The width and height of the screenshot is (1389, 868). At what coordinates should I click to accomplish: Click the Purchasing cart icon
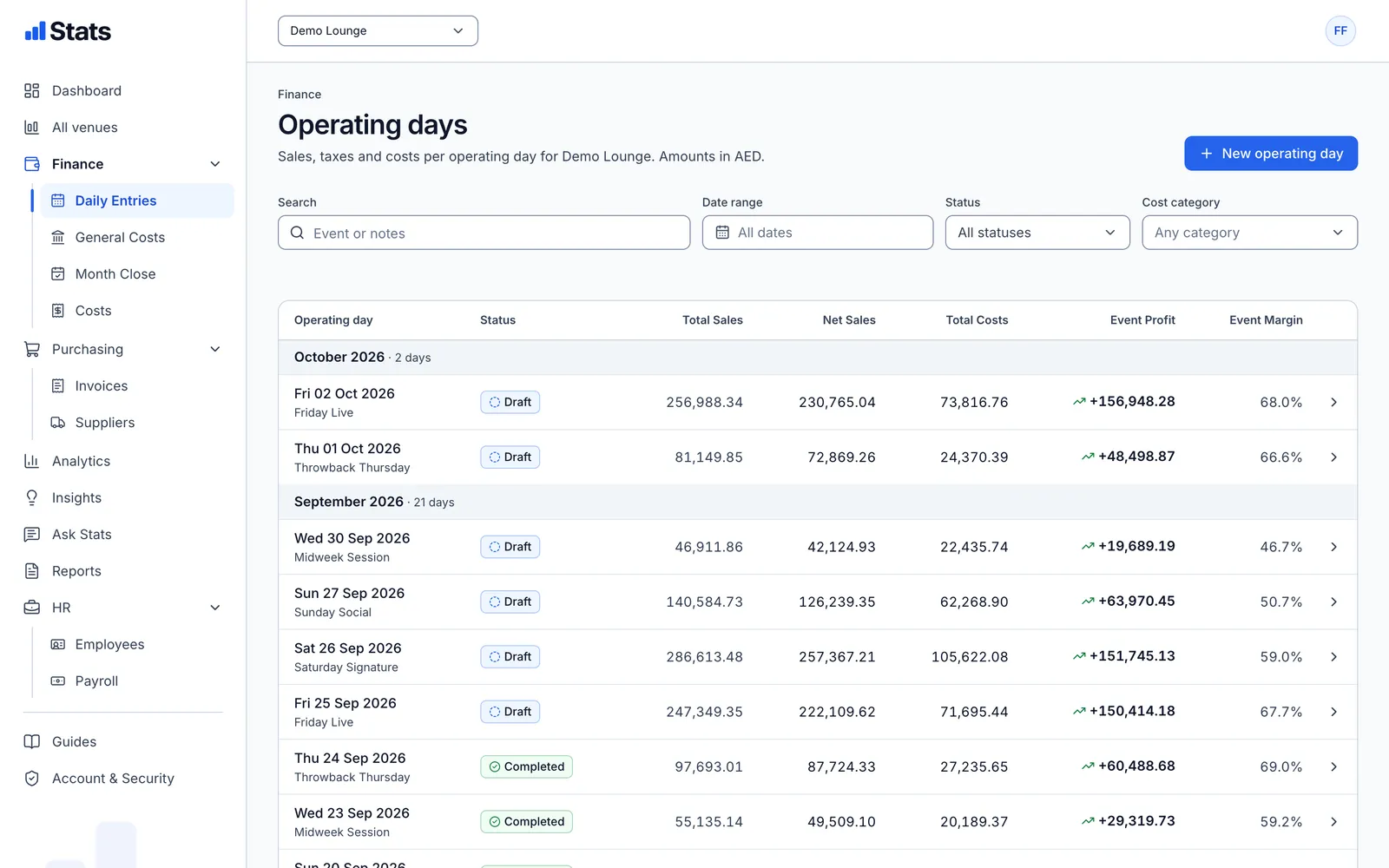(32, 349)
